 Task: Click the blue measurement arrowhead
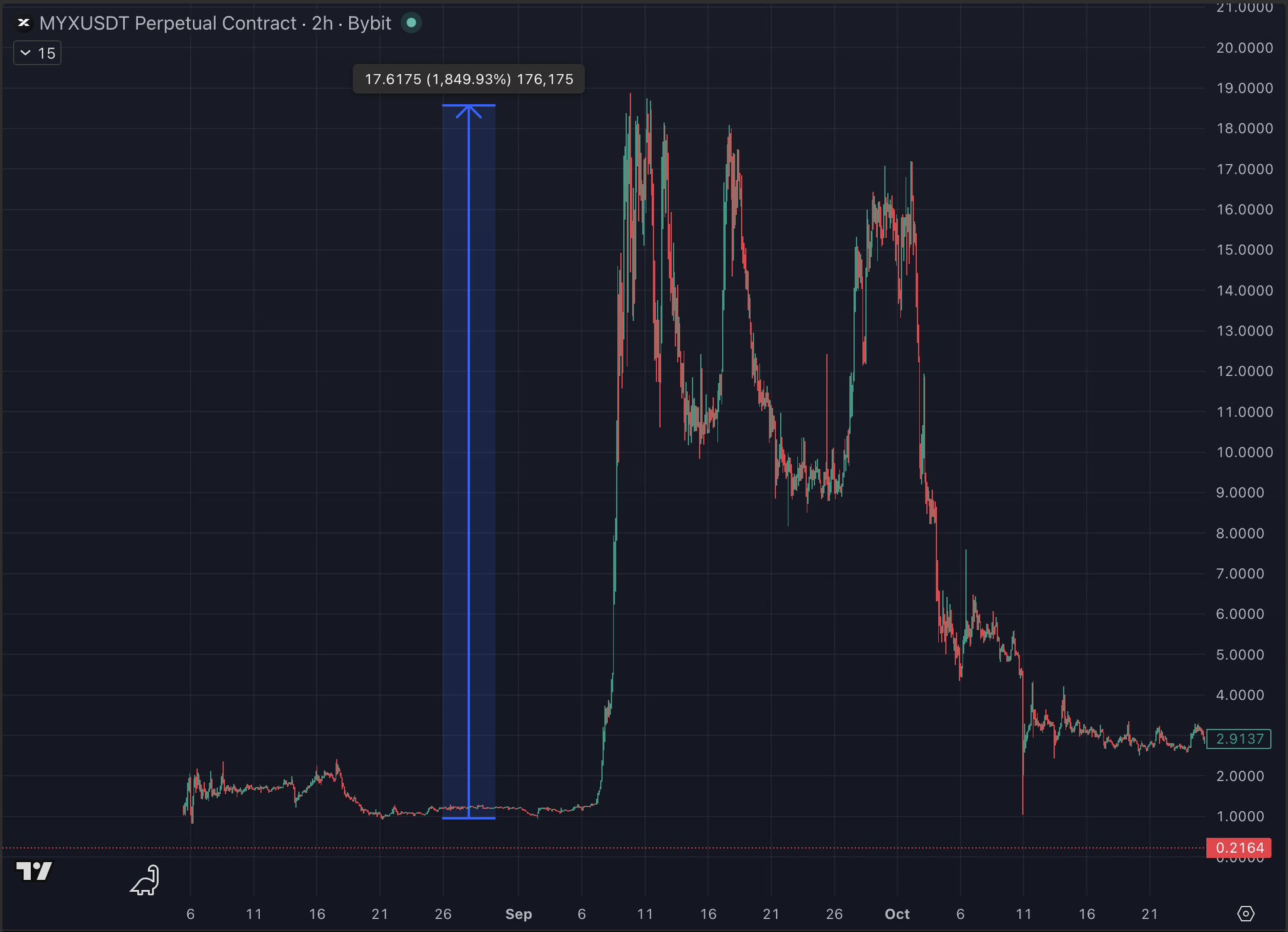(469, 111)
